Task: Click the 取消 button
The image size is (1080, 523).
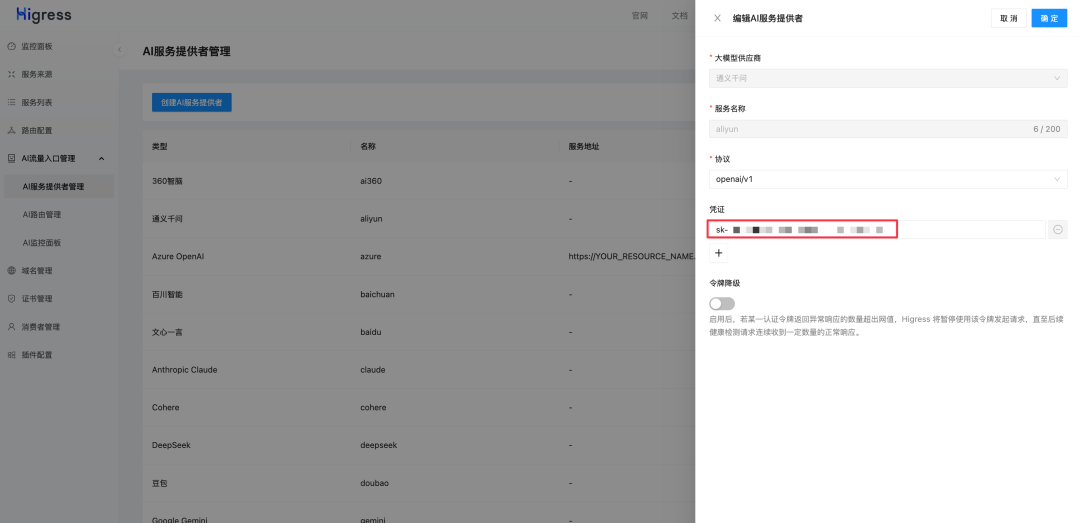Action: 1008,19
